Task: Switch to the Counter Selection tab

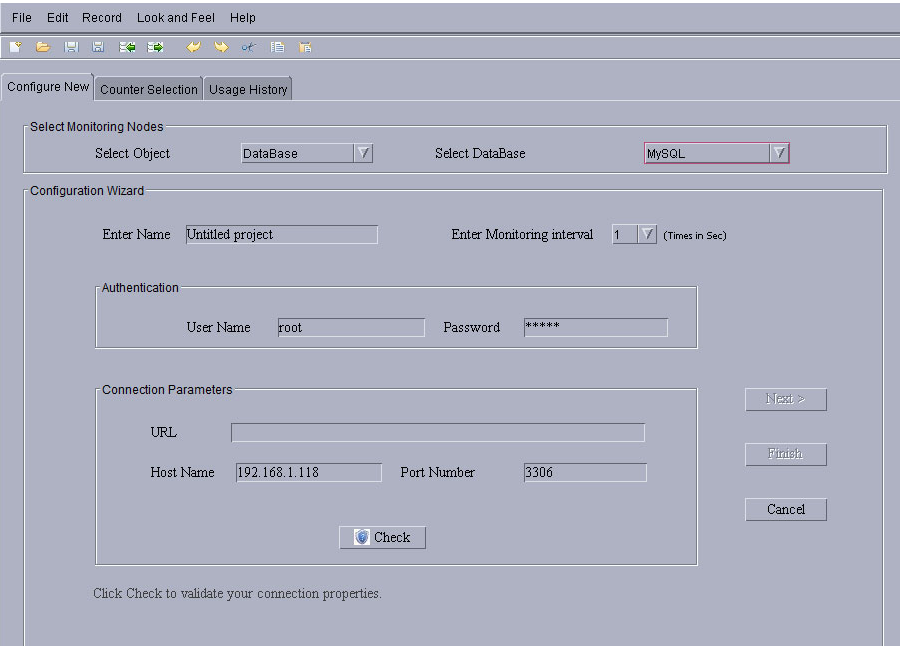Action: pyautogui.click(x=149, y=89)
